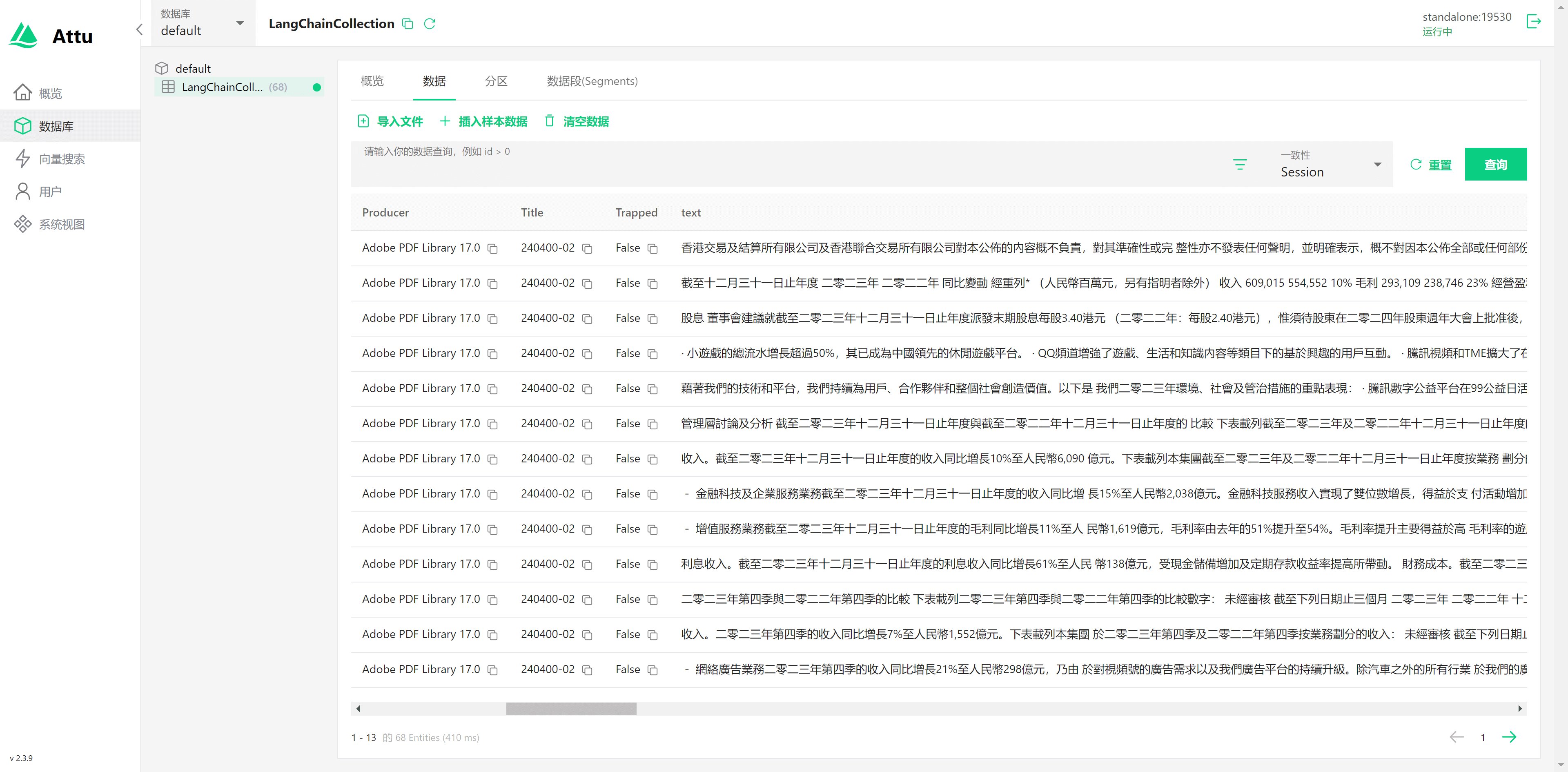Image resolution: width=1568 pixels, height=772 pixels.
Task: Go to 向量搜索 vector search
Action: click(70, 159)
